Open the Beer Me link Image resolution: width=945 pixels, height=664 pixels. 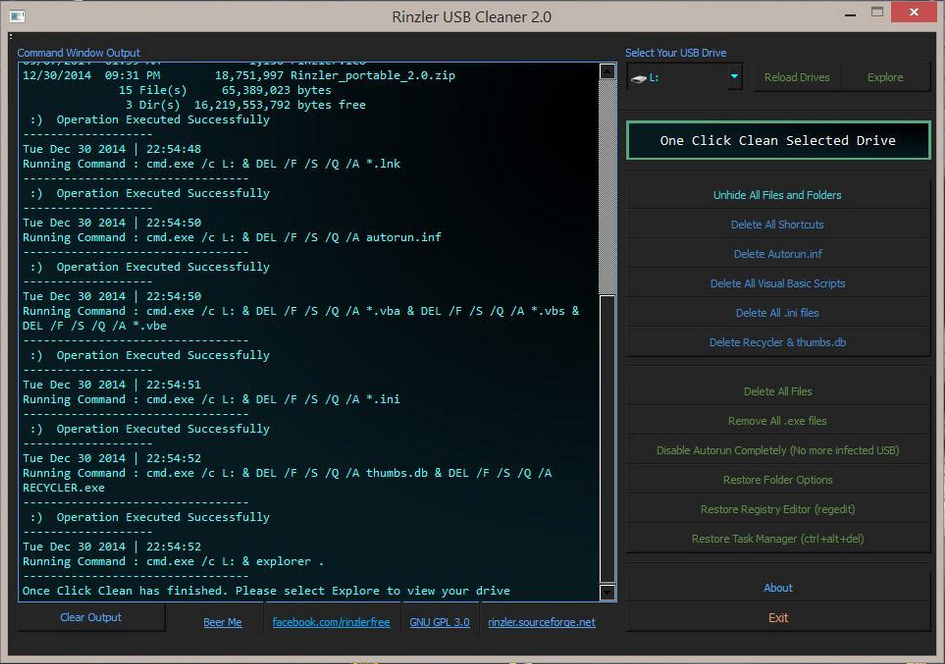222,622
